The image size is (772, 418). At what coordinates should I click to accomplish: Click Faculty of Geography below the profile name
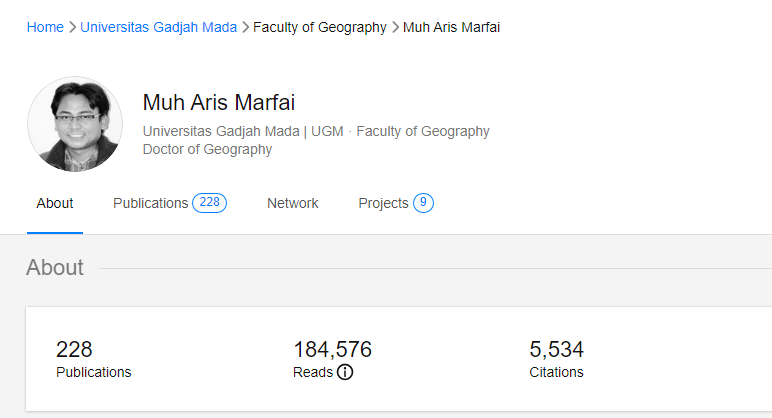tap(423, 131)
